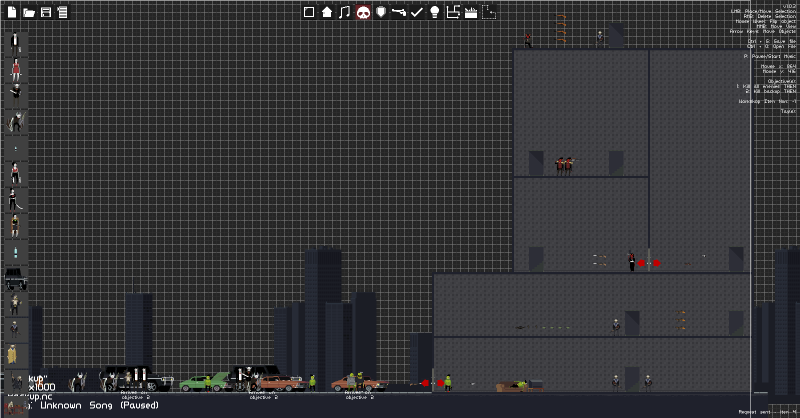Open the folder load icon
800x418 pixels.
(x=29, y=12)
